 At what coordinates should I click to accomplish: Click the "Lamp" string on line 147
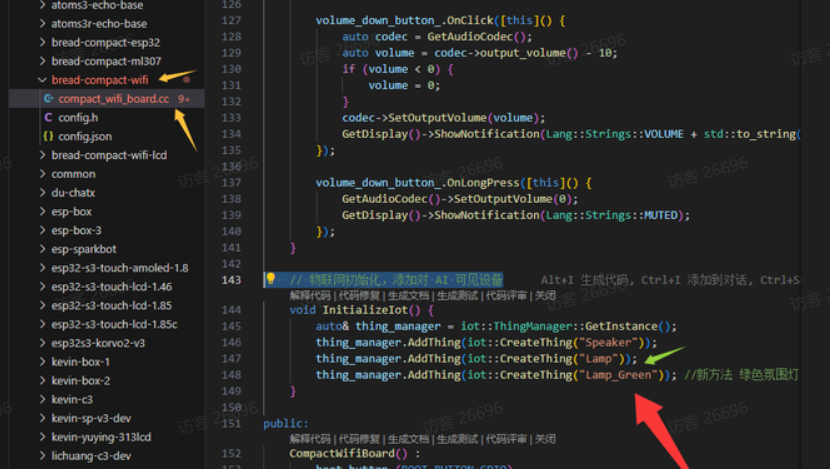pos(598,358)
